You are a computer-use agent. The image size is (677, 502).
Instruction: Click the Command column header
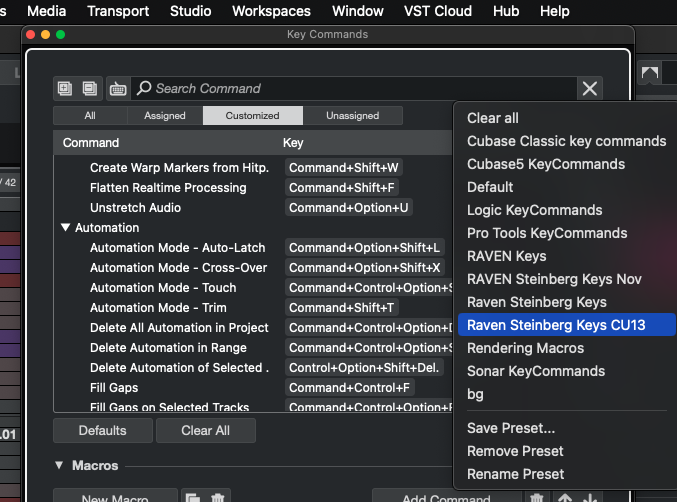[91, 143]
